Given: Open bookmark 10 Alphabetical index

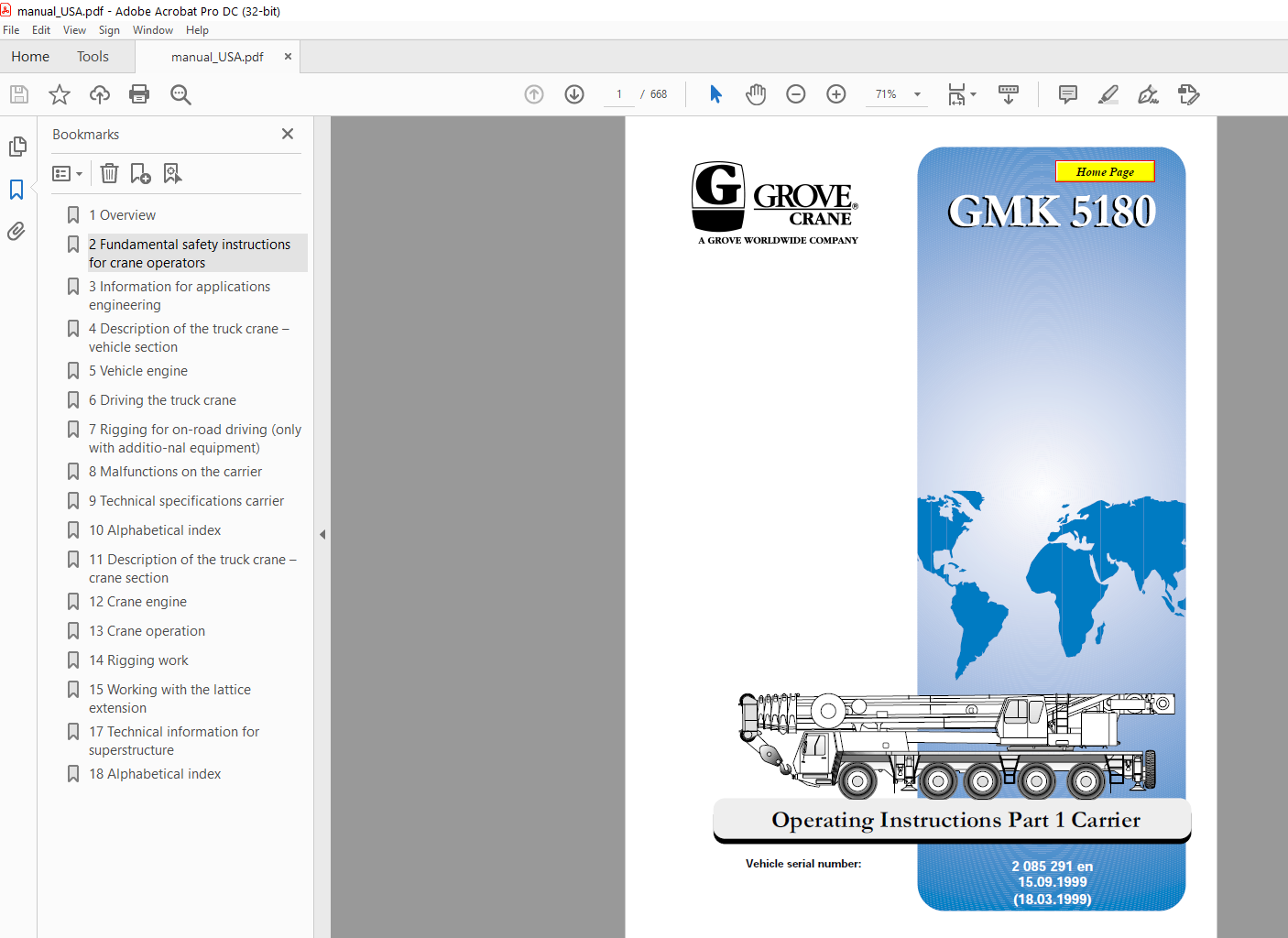Looking at the screenshot, I should [x=155, y=530].
